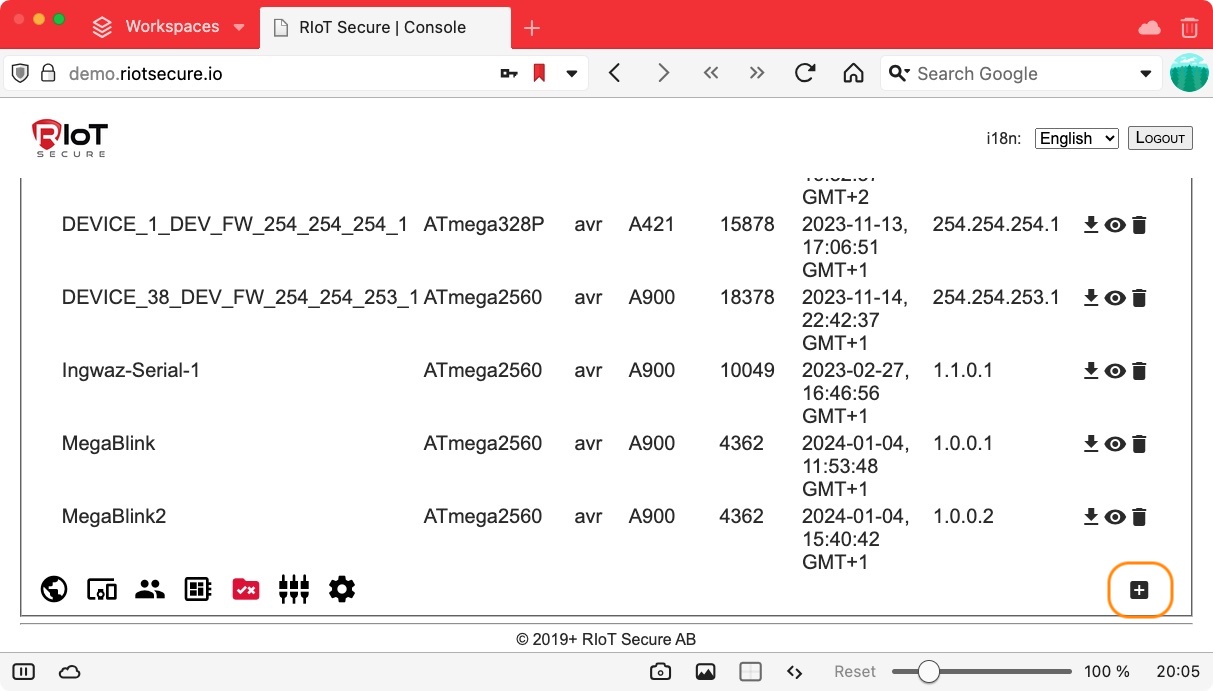The width and height of the screenshot is (1213, 691).
Task: Open the users group icon
Action: (150, 589)
